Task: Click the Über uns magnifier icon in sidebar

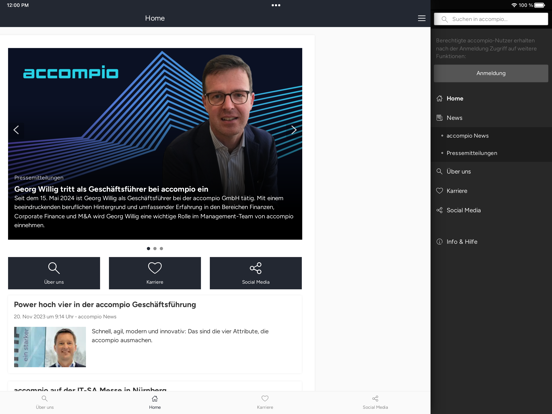Action: [x=439, y=171]
